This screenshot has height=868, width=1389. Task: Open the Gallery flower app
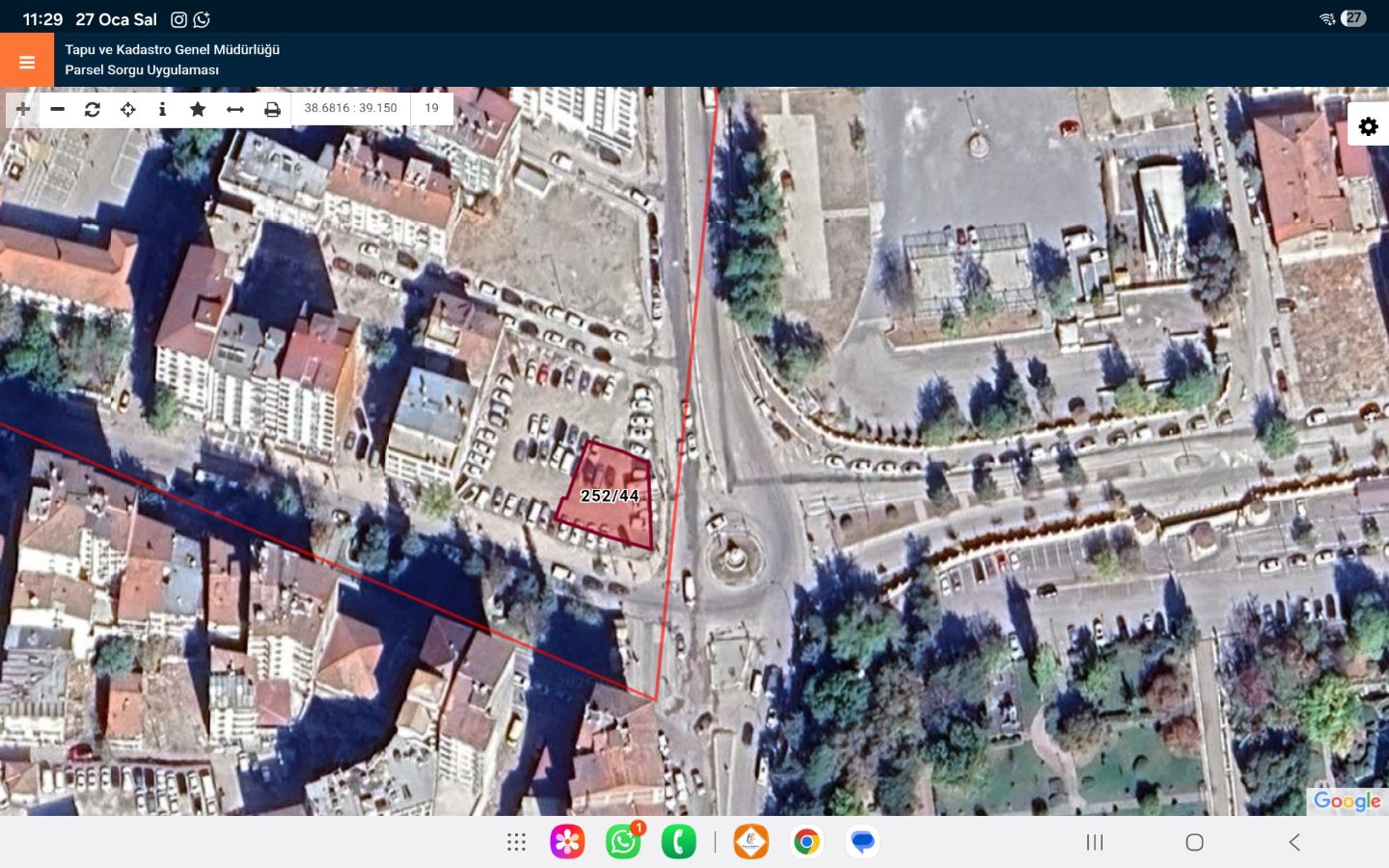[x=567, y=842]
